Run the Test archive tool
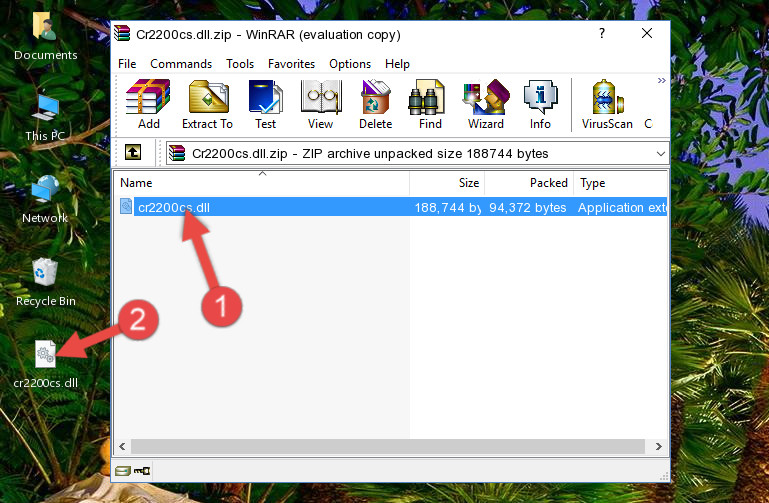Image resolution: width=769 pixels, height=503 pixels. point(265,104)
